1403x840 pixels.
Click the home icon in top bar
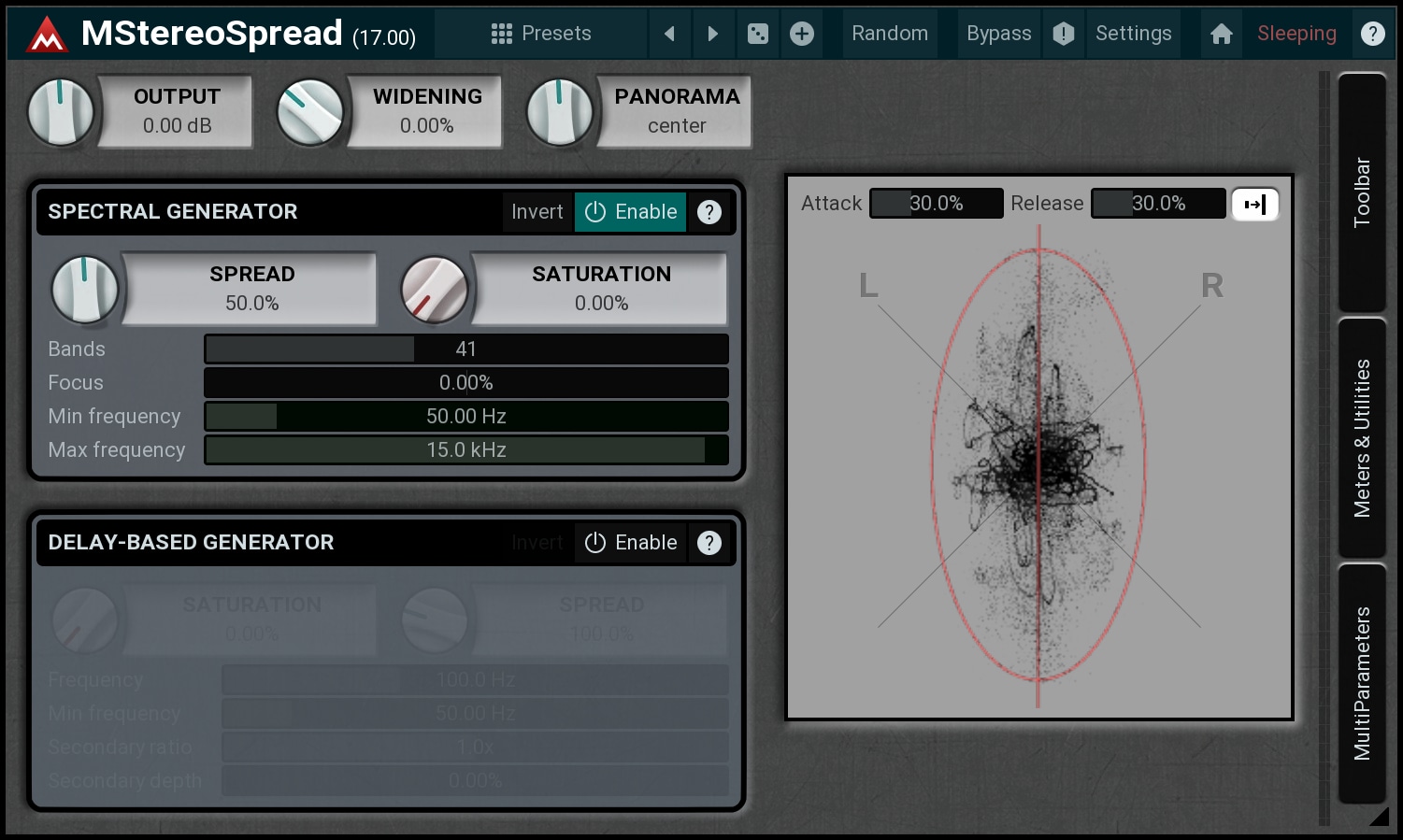pos(1221,34)
